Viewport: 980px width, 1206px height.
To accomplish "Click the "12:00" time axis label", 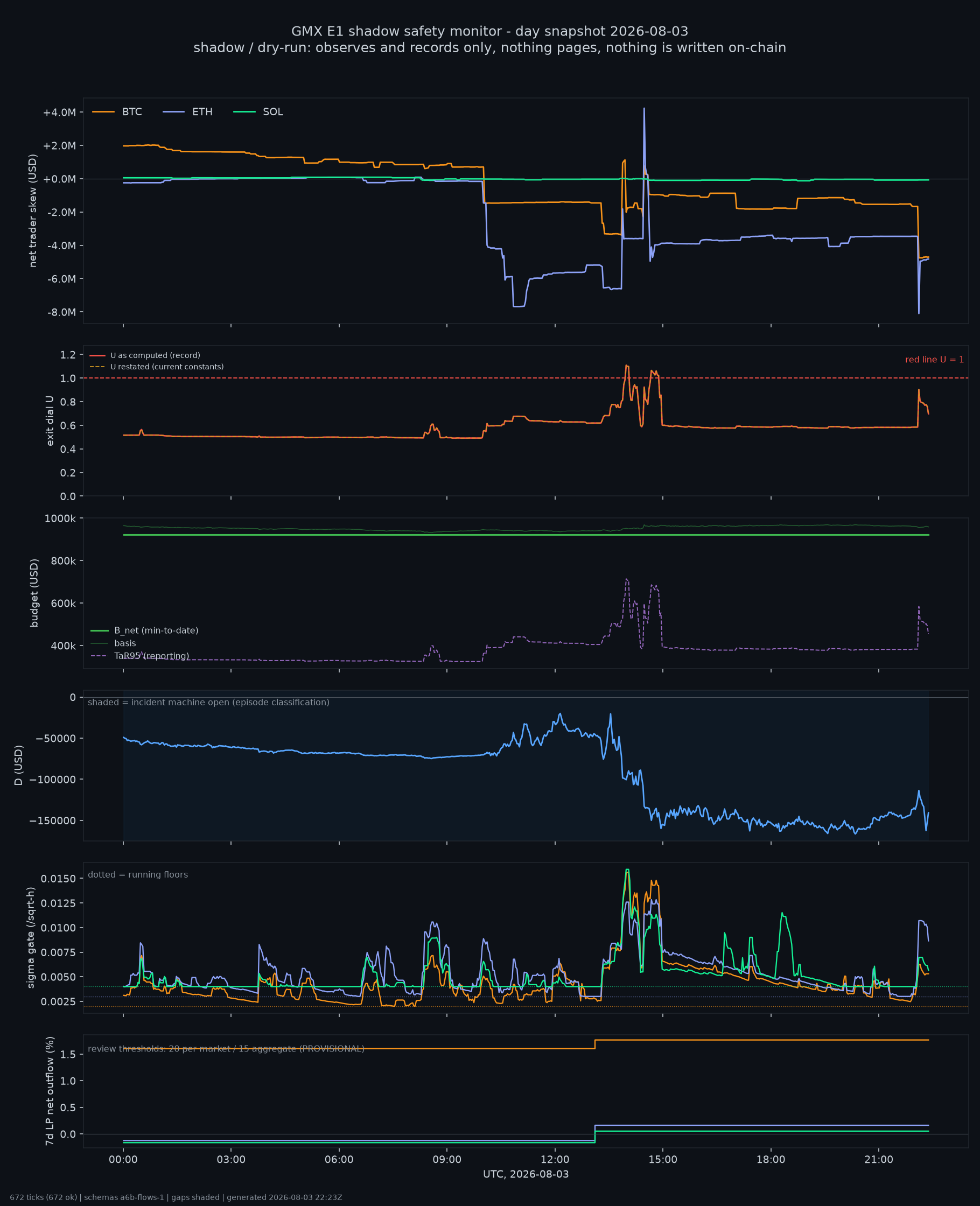I will coord(555,1160).
